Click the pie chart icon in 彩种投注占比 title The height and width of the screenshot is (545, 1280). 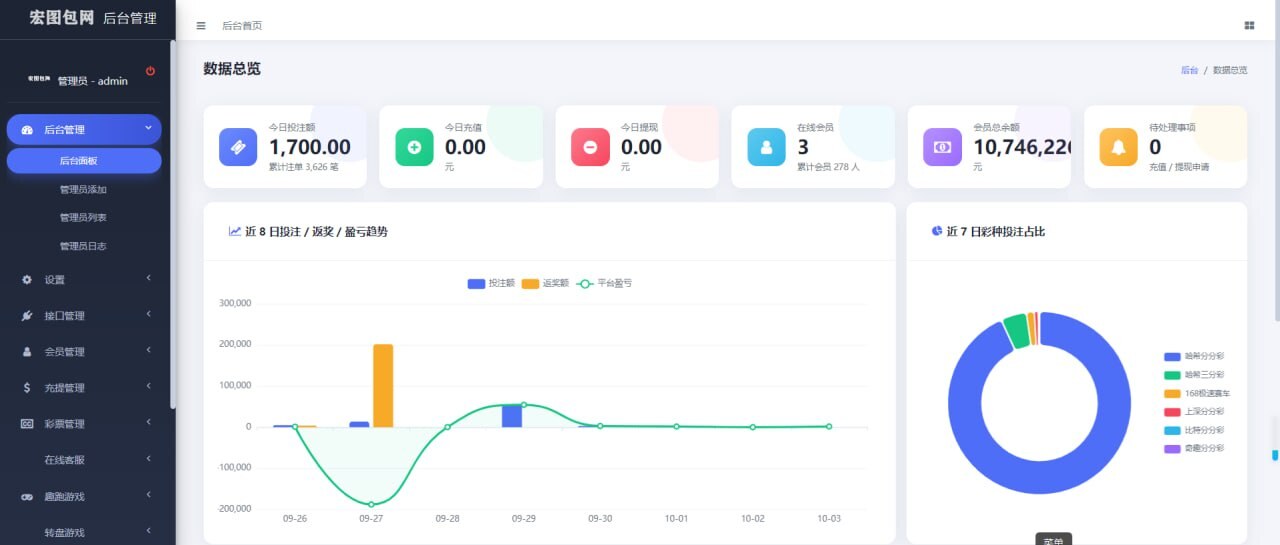(x=937, y=231)
